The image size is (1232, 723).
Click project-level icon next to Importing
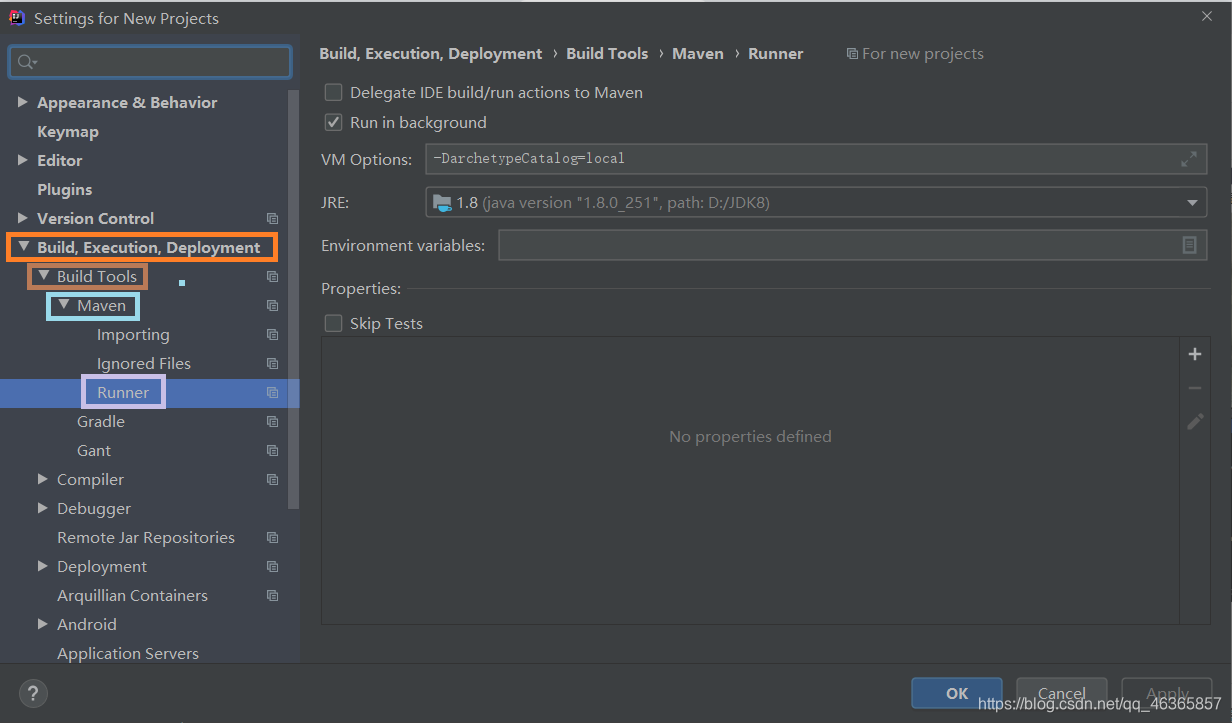272,334
